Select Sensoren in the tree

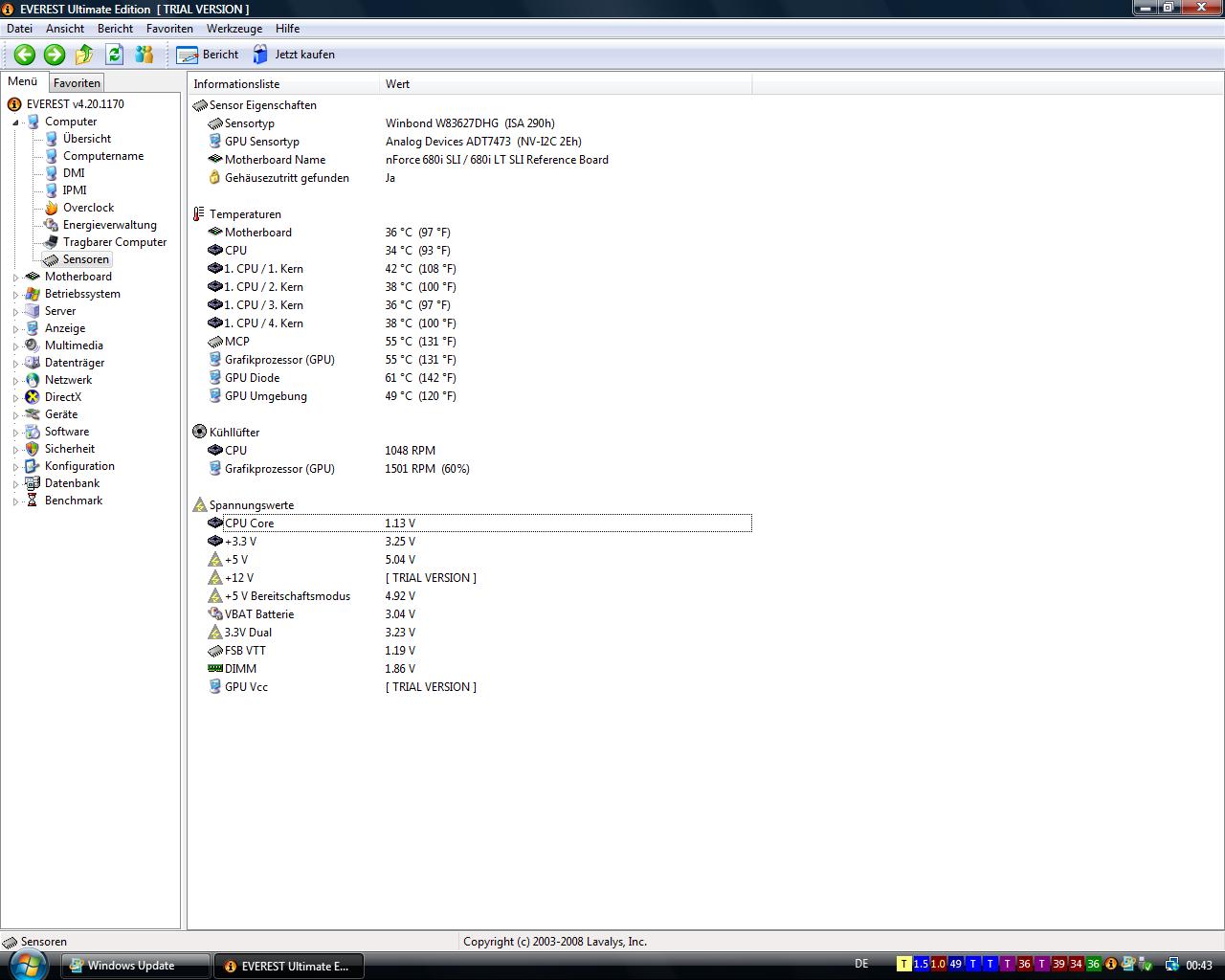pos(86,259)
